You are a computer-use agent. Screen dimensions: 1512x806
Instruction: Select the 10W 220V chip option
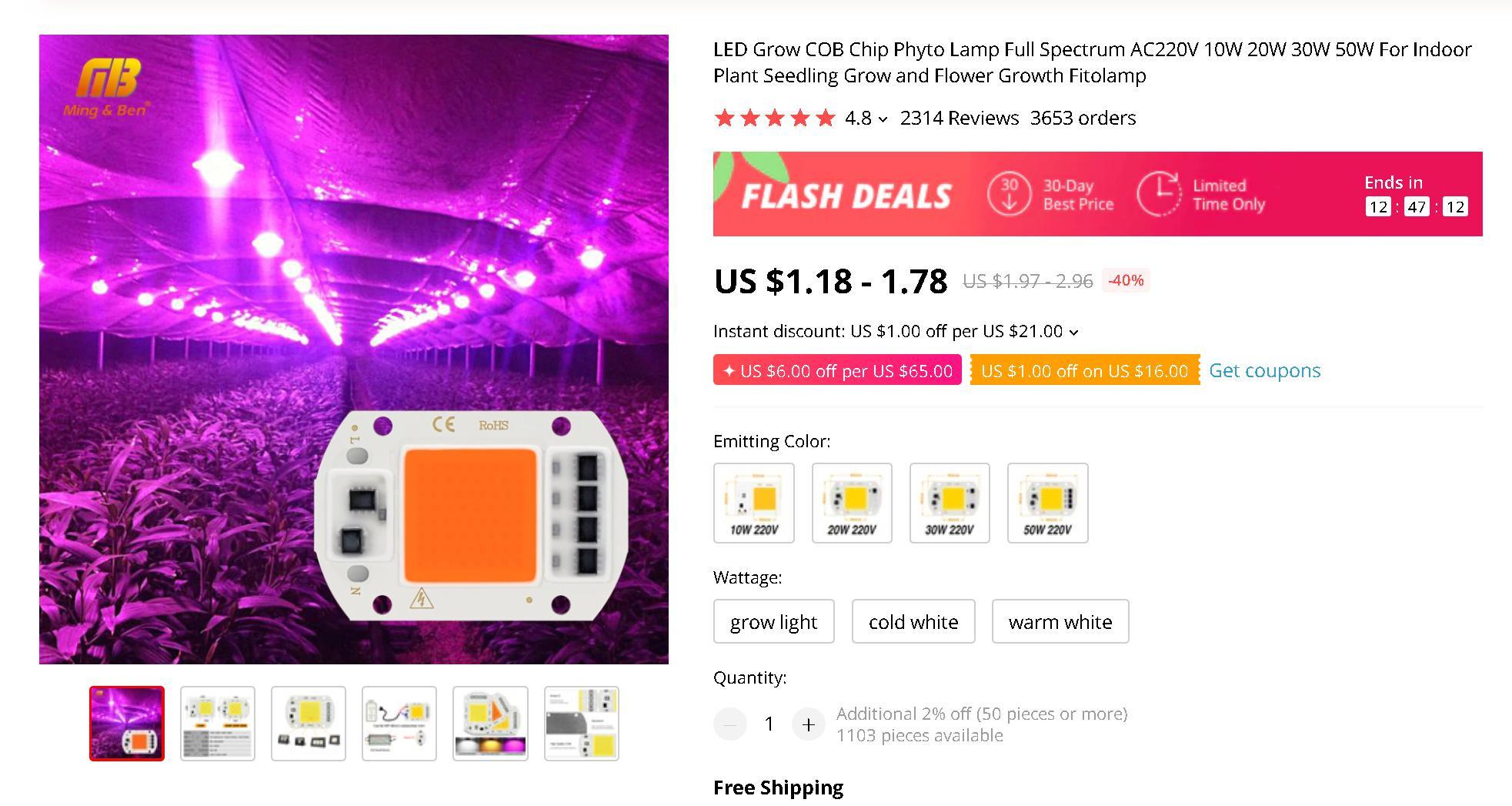point(753,503)
